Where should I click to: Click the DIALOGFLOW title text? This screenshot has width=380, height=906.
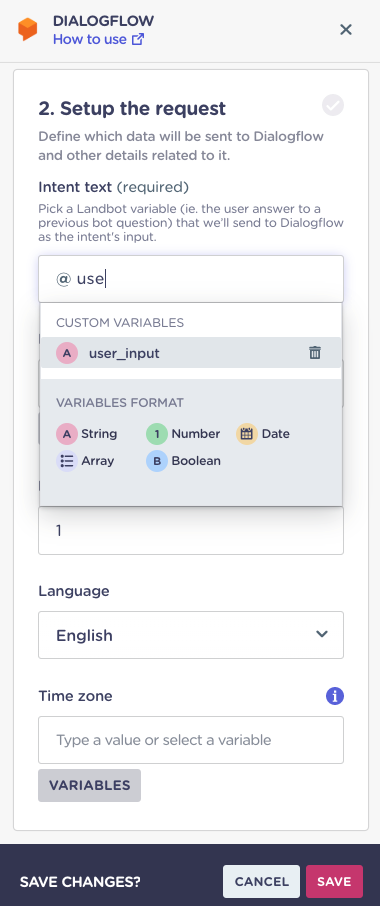[x=103, y=21]
